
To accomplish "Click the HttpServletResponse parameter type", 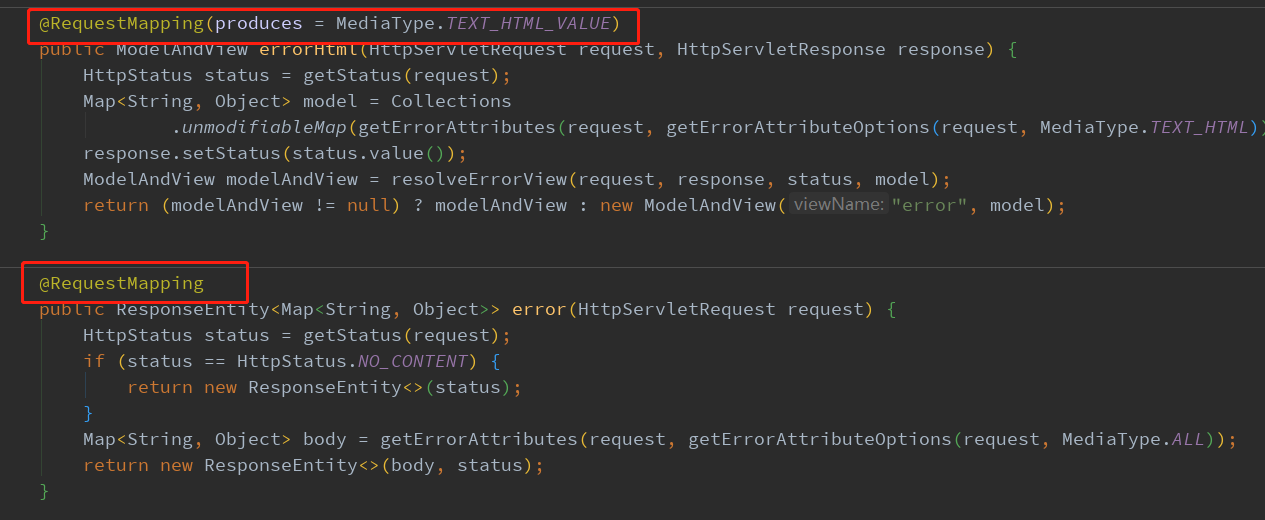I will tap(781, 49).
